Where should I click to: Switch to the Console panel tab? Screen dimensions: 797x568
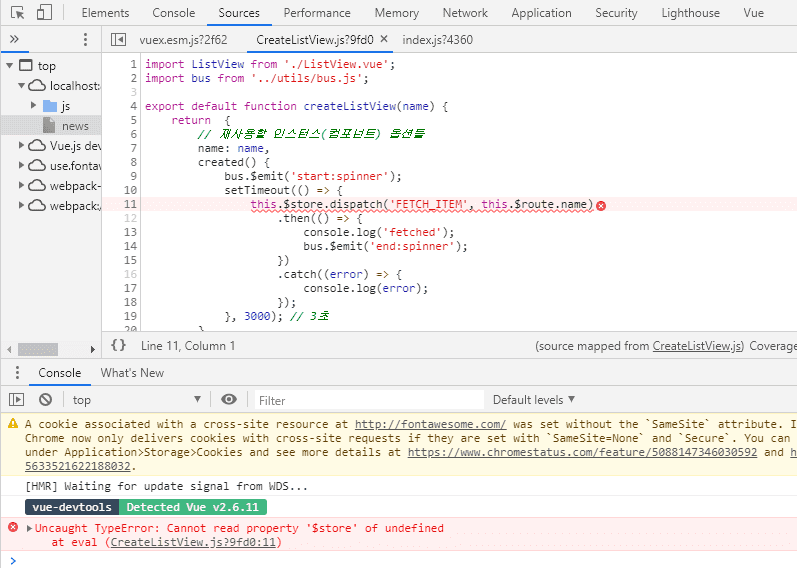[x=173, y=13]
